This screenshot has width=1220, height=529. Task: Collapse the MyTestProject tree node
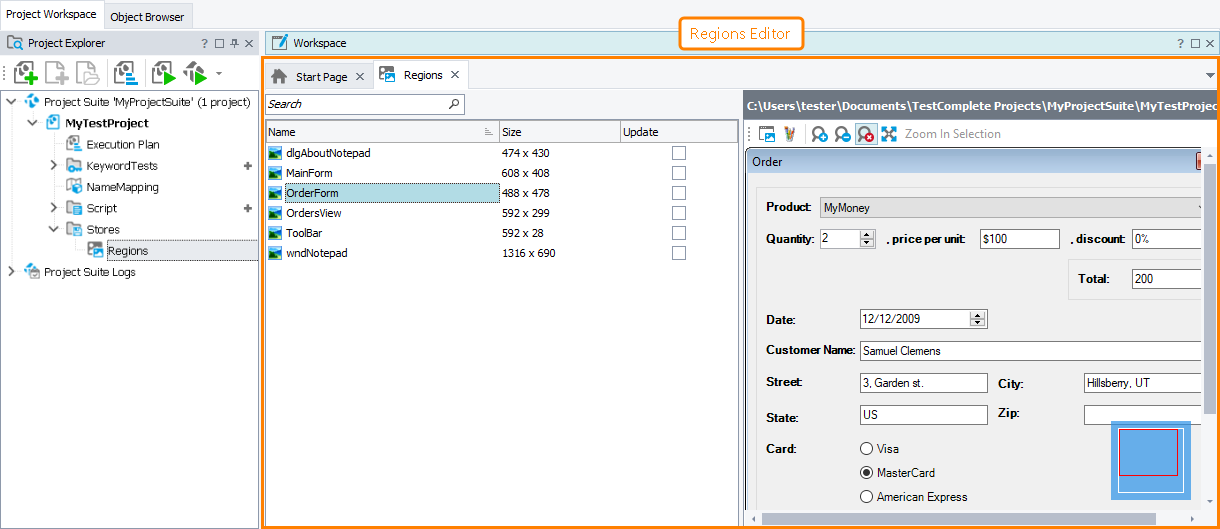pos(33,123)
